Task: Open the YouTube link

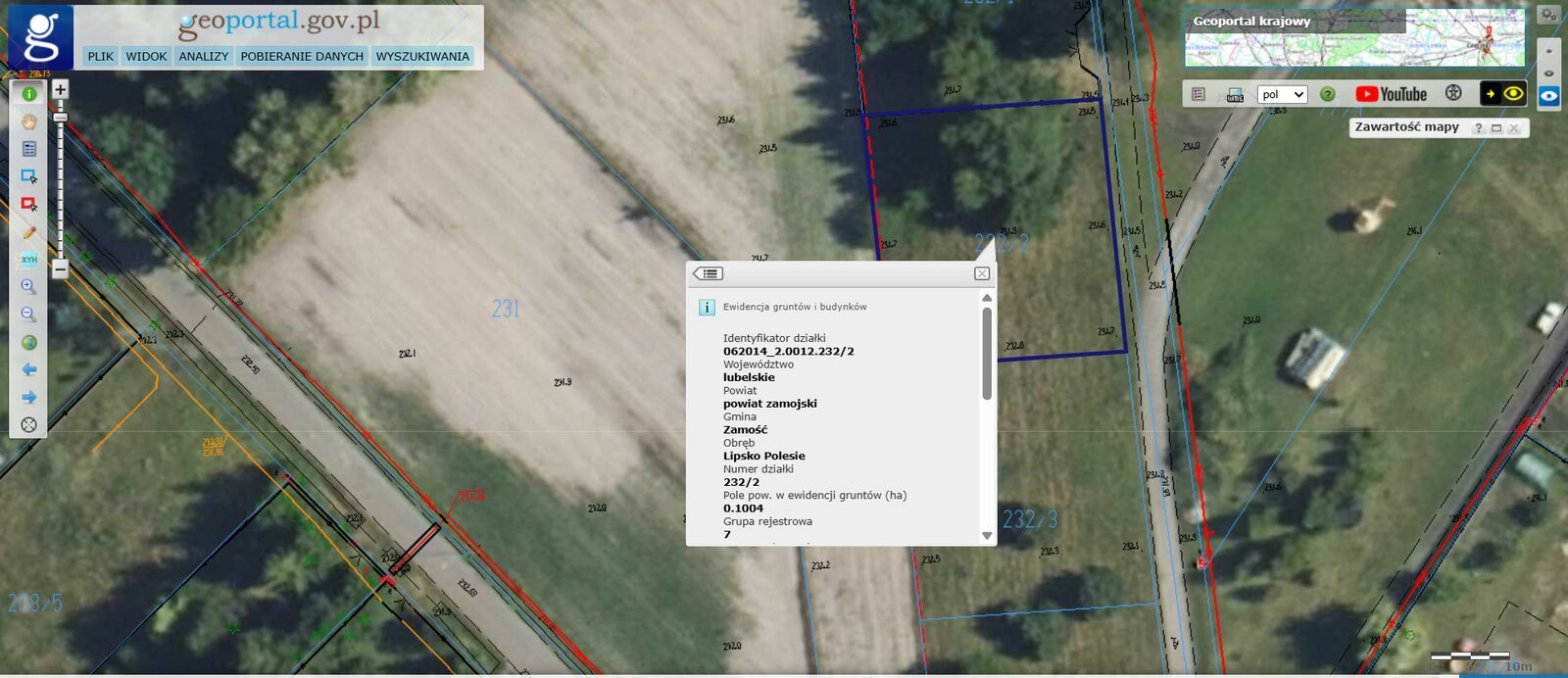Action: [1391, 94]
